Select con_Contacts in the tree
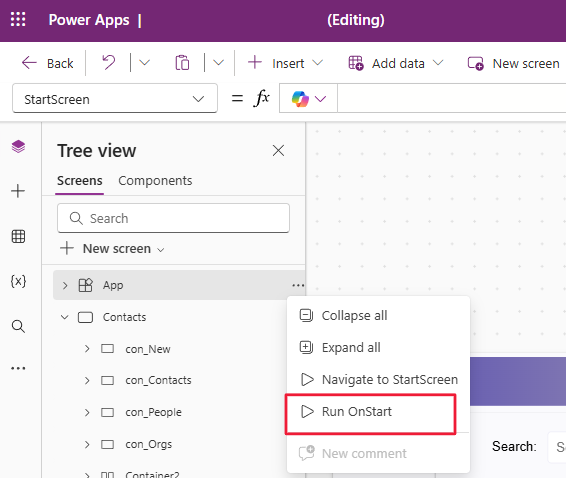Viewport: 566px width, 478px height. [158, 381]
